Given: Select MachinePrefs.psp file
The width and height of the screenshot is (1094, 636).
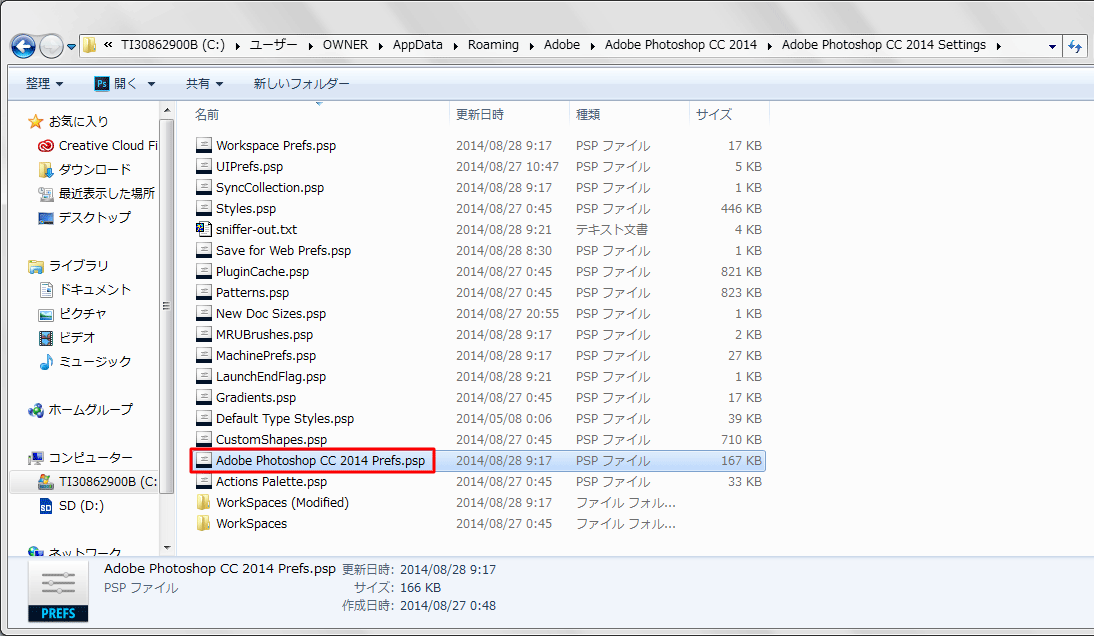Looking at the screenshot, I should 266,356.
